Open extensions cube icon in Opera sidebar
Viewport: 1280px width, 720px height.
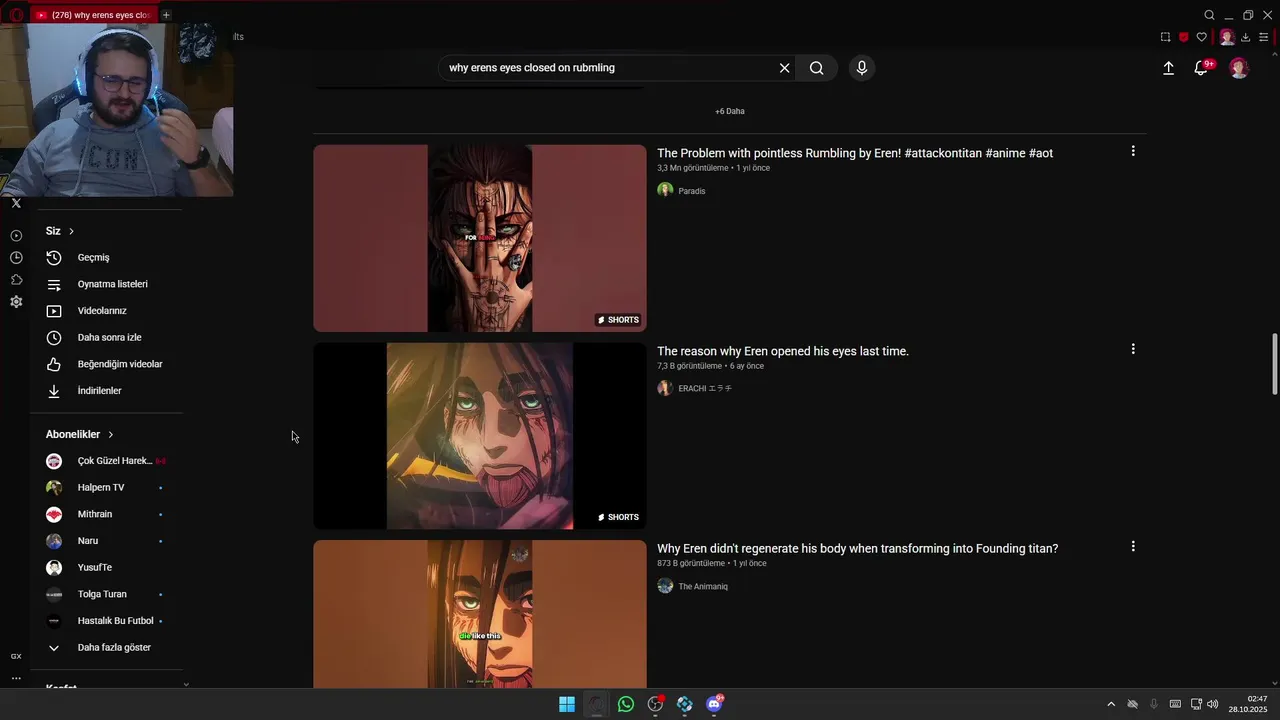point(16,280)
